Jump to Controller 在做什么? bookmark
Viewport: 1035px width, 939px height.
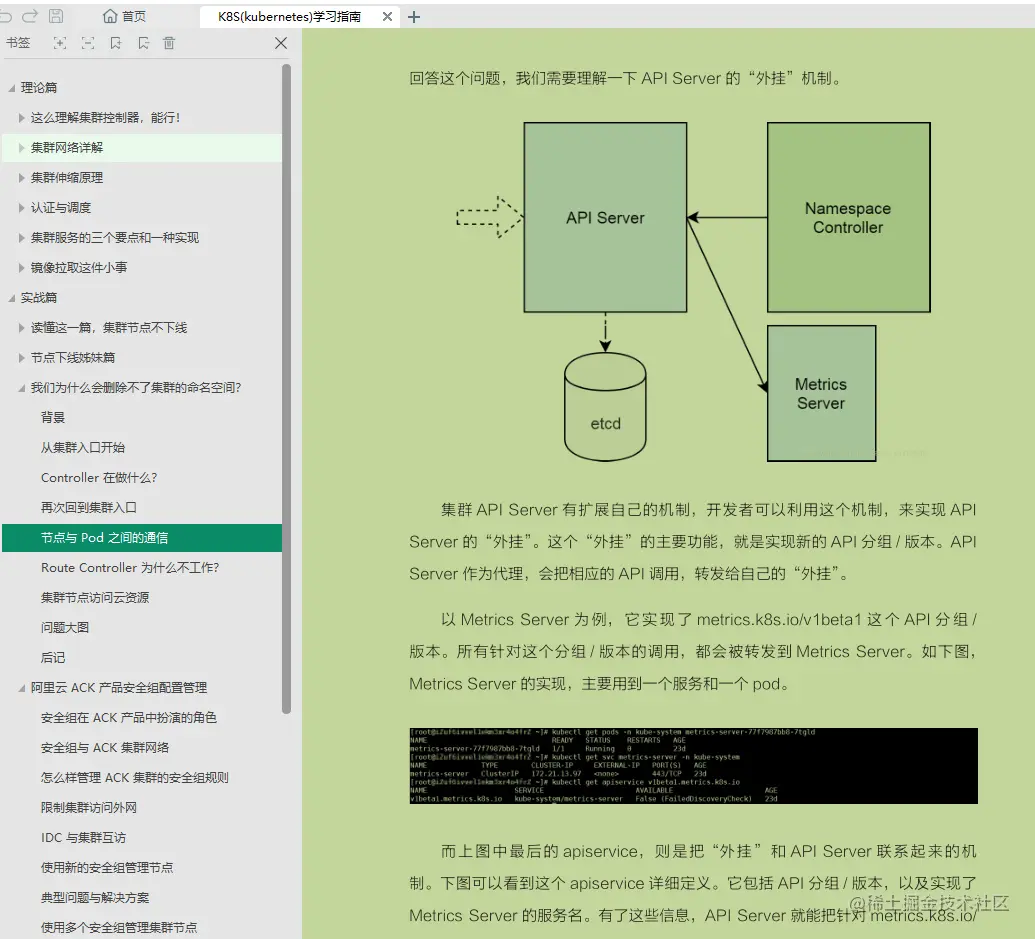pyautogui.click(x=99, y=478)
